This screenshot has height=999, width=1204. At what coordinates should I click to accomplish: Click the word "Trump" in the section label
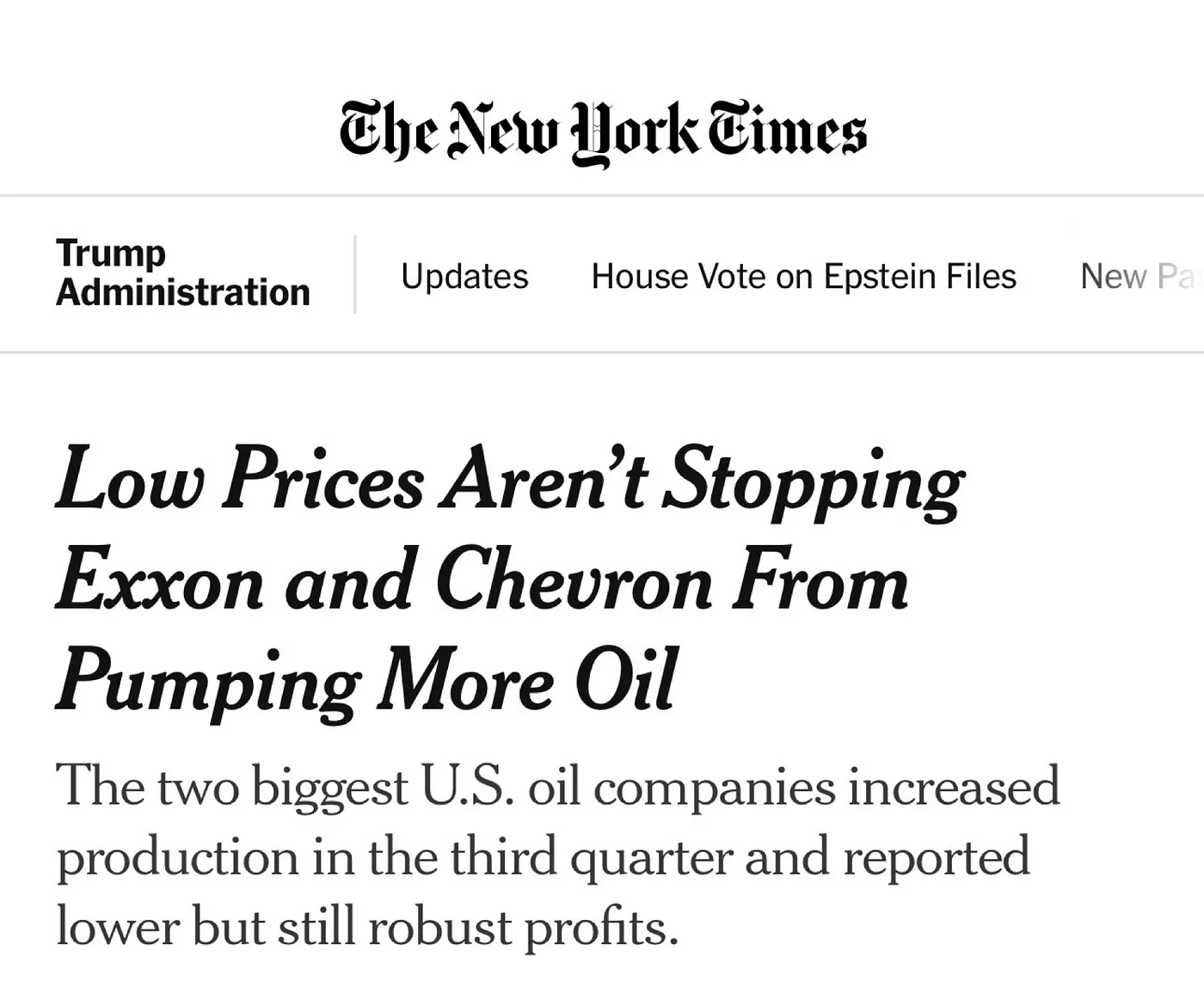click(111, 253)
